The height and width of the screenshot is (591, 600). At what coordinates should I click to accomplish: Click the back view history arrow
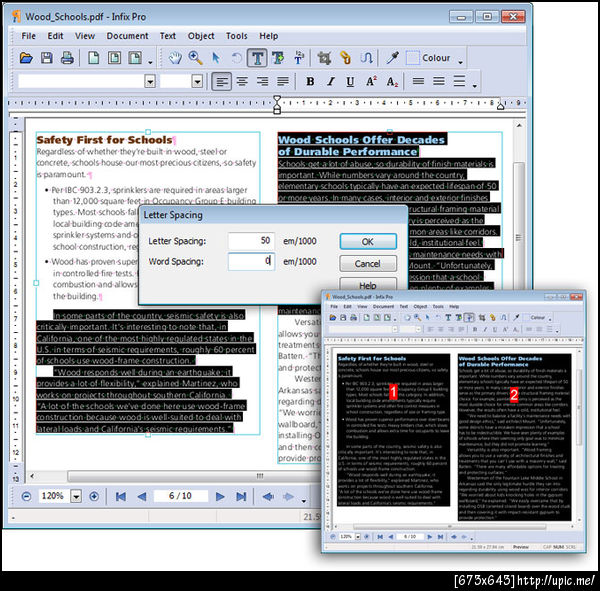pyautogui.click(x=268, y=496)
